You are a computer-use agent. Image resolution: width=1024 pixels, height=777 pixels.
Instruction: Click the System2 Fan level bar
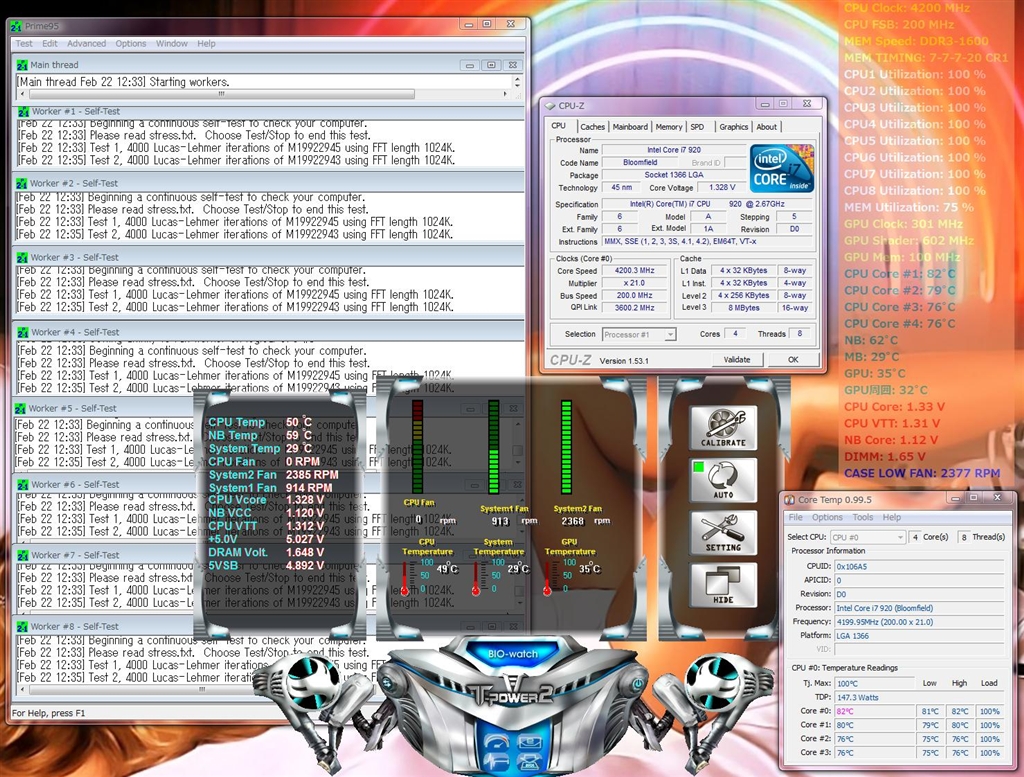[566, 447]
